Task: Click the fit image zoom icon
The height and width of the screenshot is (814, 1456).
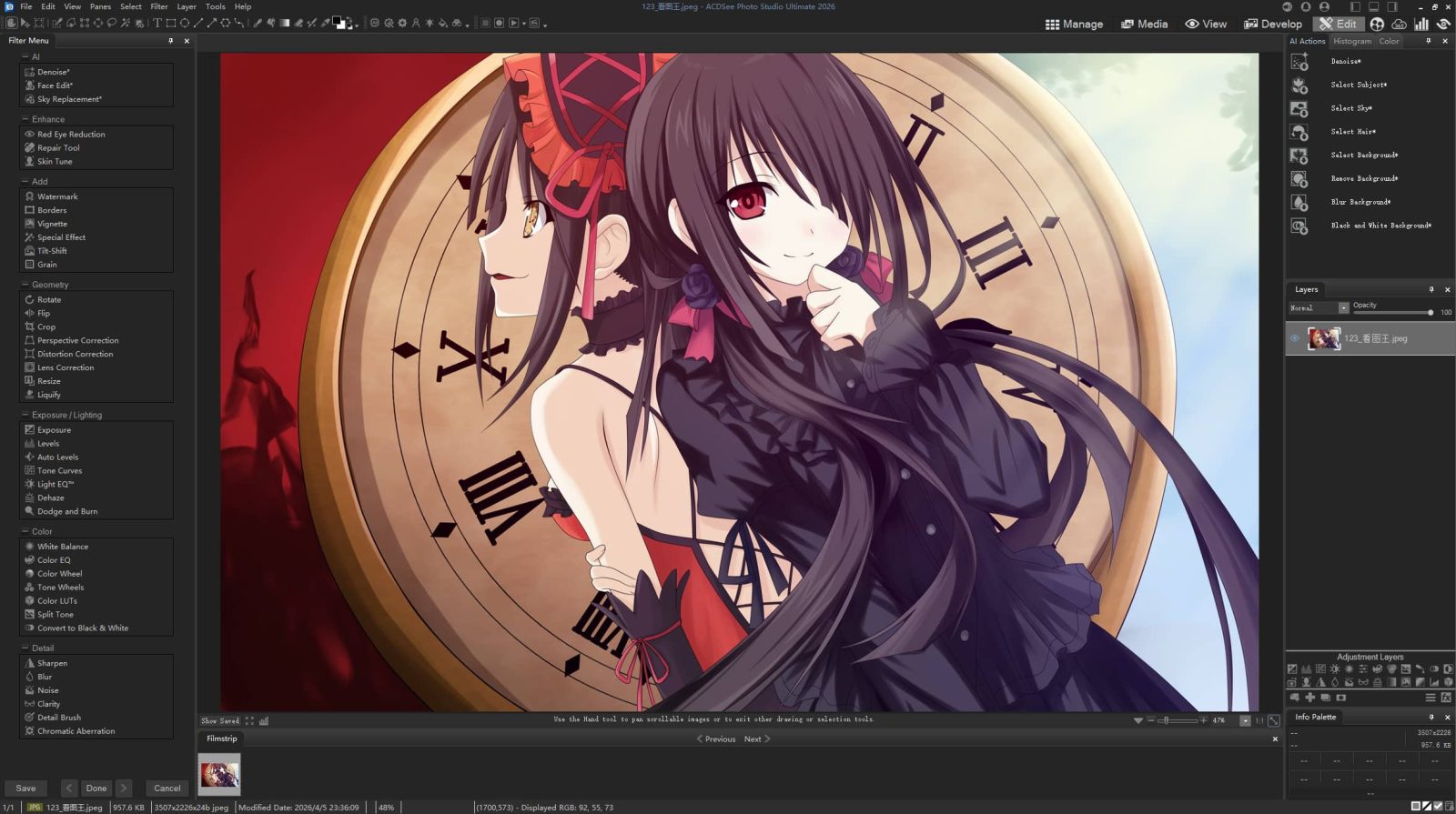Action: 1274,720
